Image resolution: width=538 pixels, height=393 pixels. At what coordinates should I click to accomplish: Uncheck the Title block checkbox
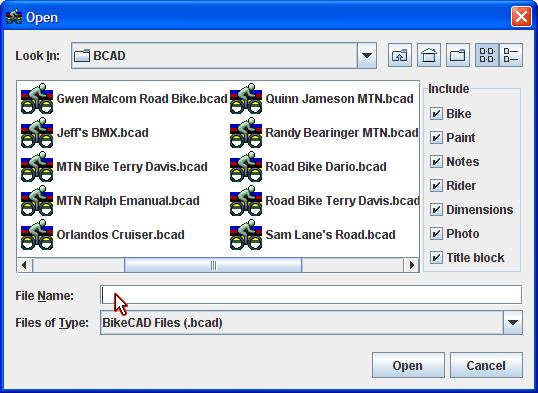click(436, 257)
